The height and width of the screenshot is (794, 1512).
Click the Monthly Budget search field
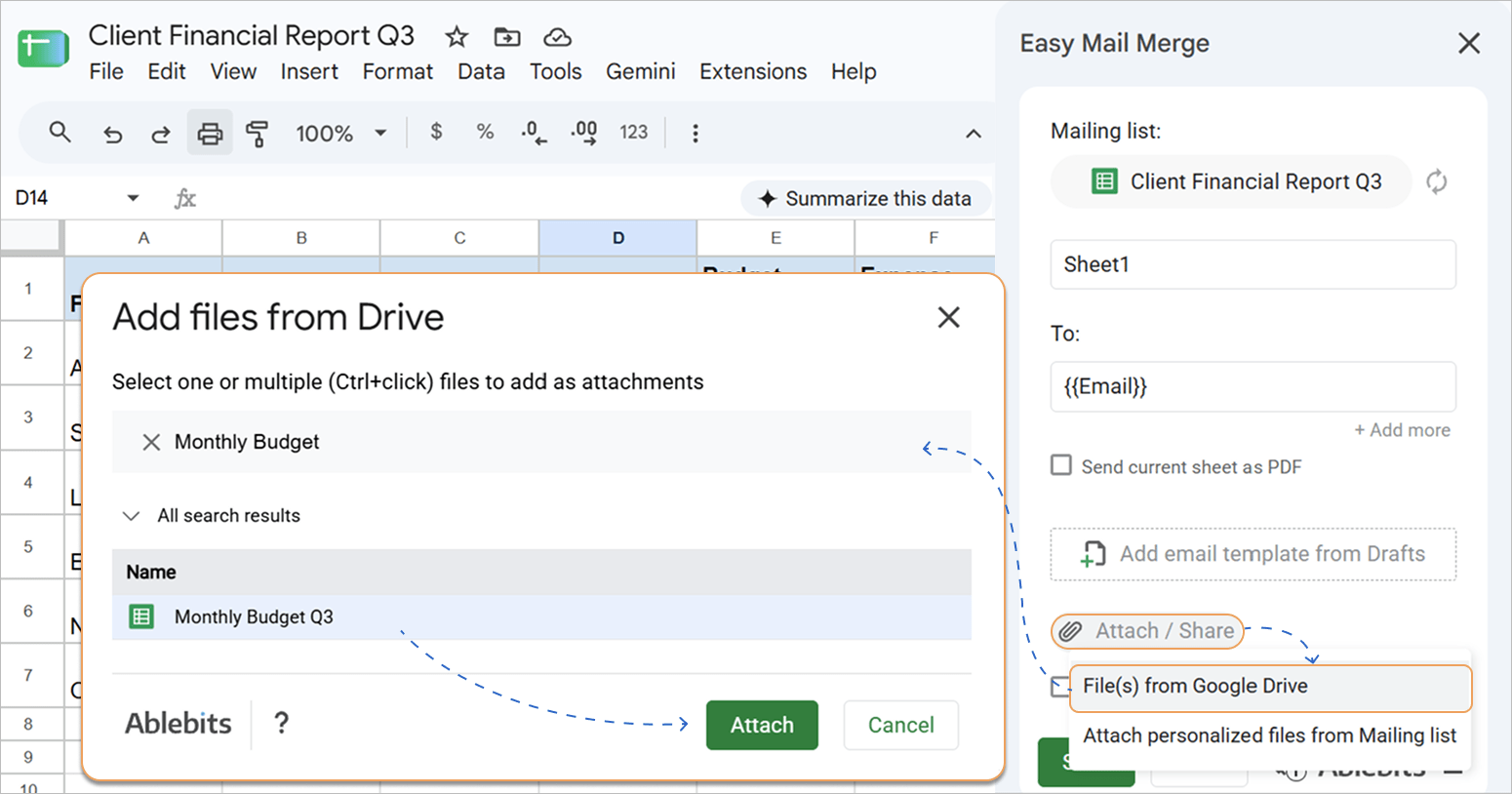click(541, 442)
